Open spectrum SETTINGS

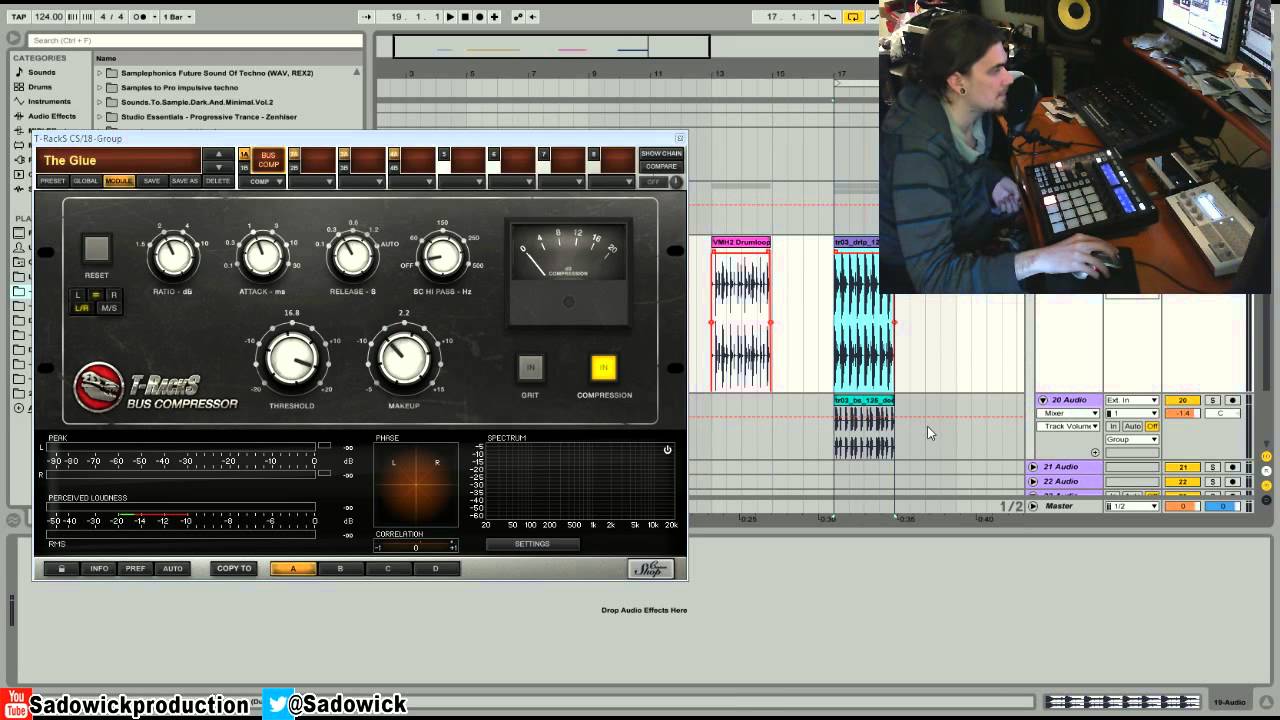532,544
